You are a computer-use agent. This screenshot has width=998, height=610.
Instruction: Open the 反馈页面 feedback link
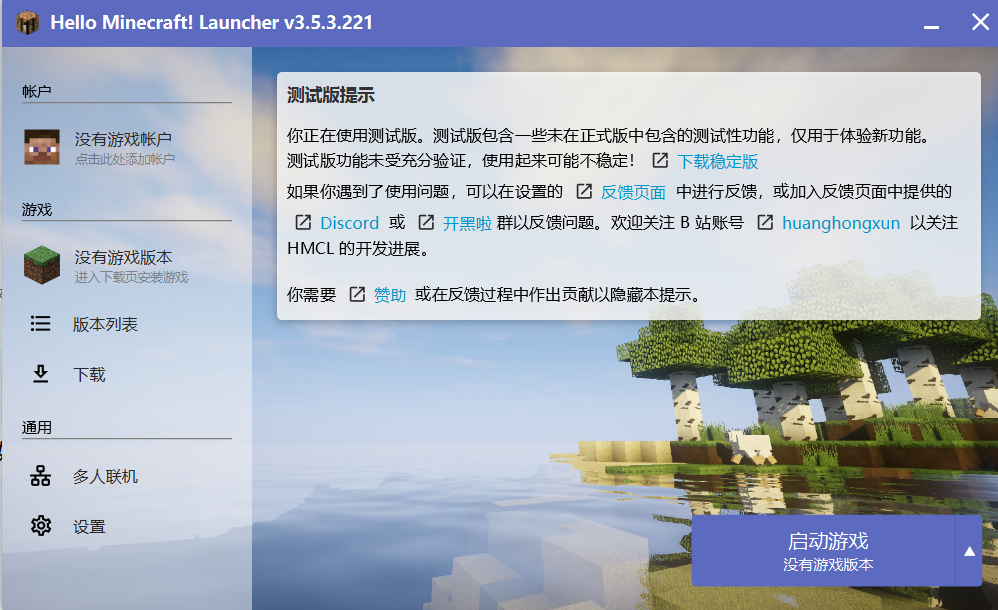[x=633, y=192]
